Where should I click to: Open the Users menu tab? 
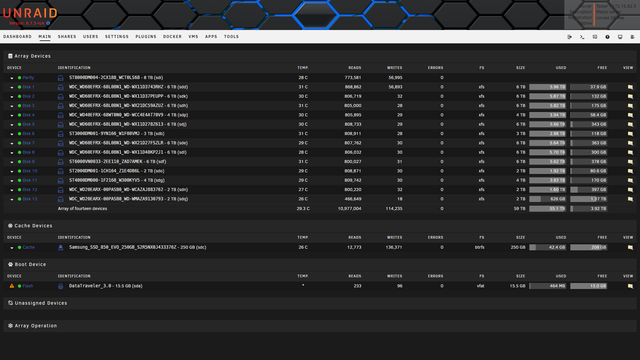pyautogui.click(x=91, y=37)
